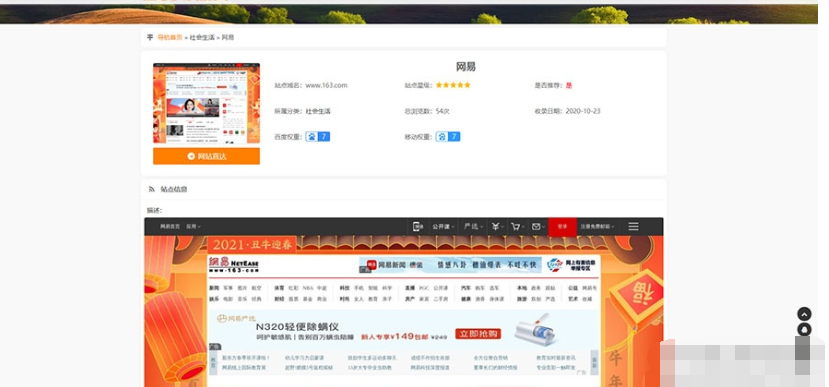Click the 网易新闻 banner ad
Image resolution: width=829 pixels, height=387 pixels.
tap(450, 265)
